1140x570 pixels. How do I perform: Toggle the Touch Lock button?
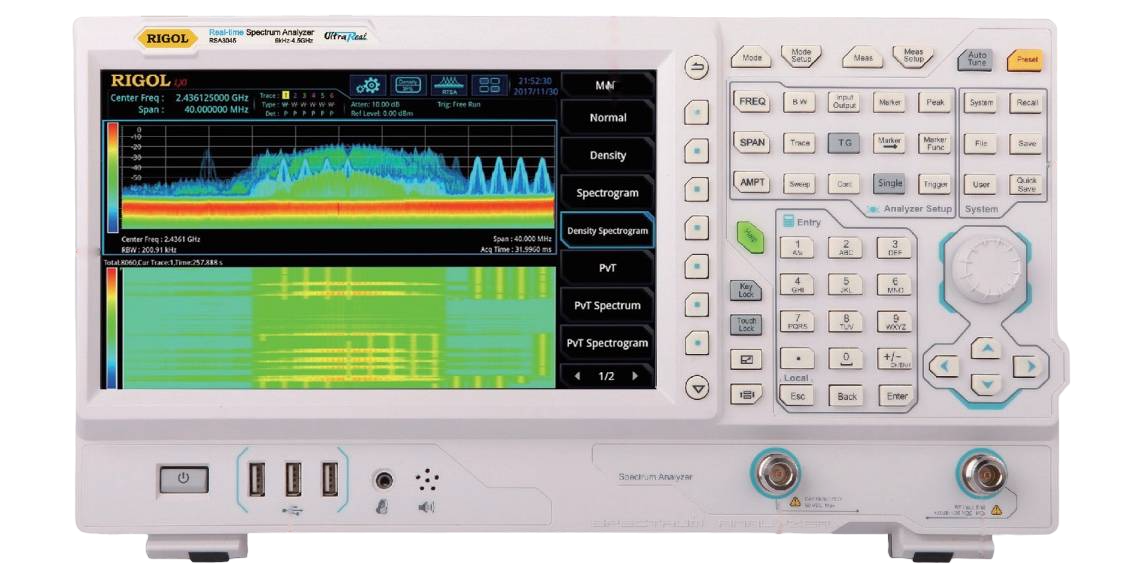coord(746,324)
